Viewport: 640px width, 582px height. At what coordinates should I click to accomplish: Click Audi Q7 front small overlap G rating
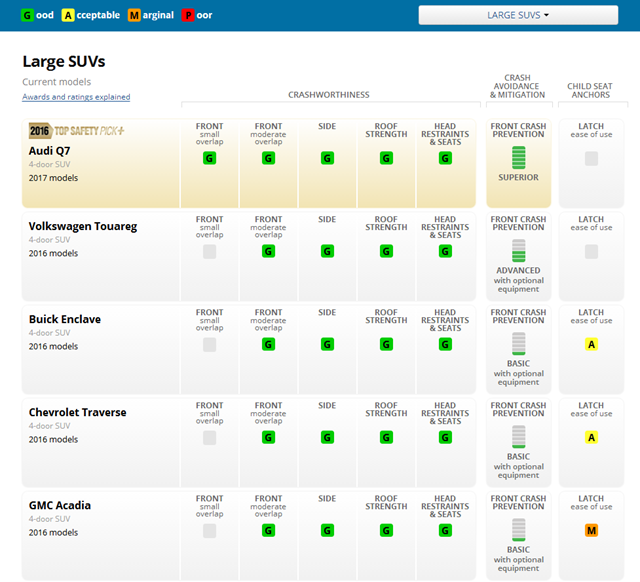point(210,158)
